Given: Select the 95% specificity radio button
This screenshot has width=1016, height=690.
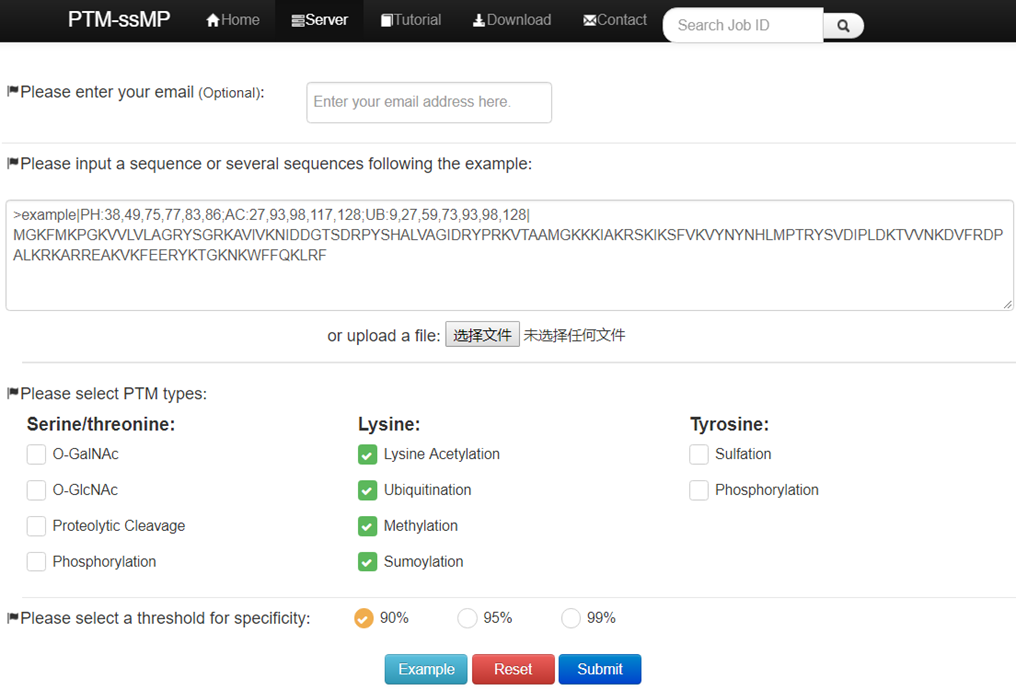Looking at the screenshot, I should tap(467, 618).
